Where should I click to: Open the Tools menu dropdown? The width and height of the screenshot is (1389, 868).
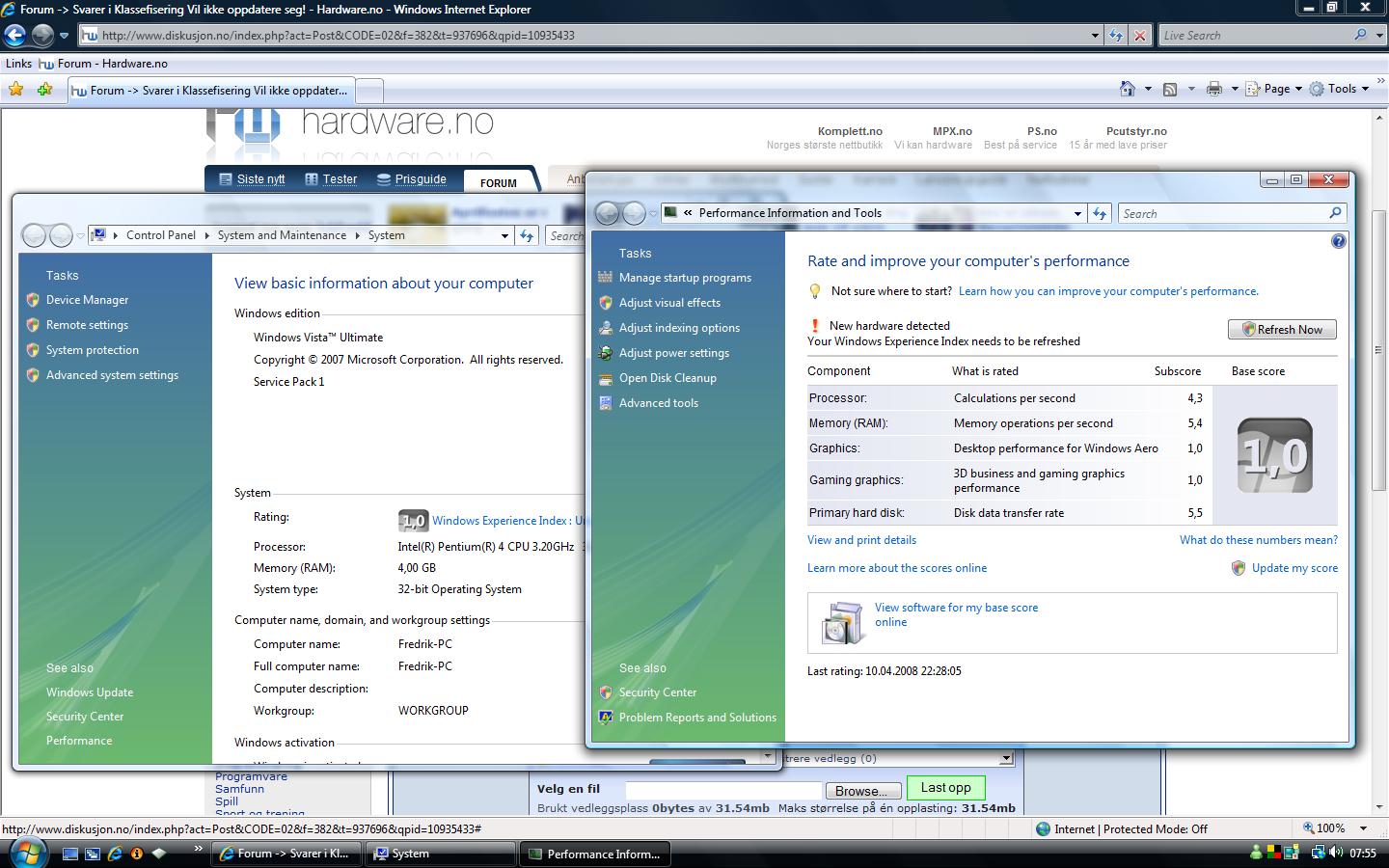point(1339,89)
